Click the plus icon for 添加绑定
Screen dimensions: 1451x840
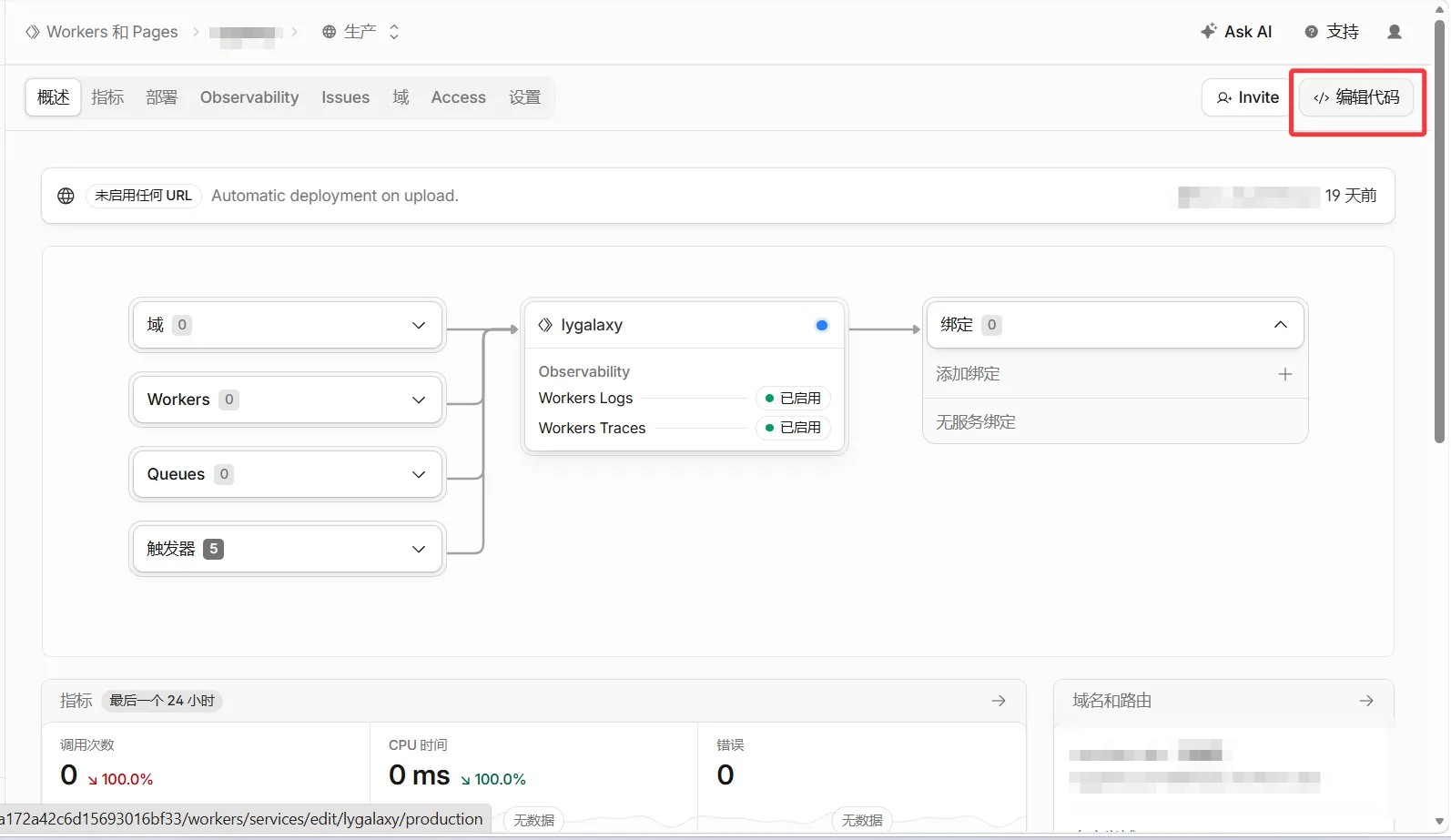pos(1285,374)
